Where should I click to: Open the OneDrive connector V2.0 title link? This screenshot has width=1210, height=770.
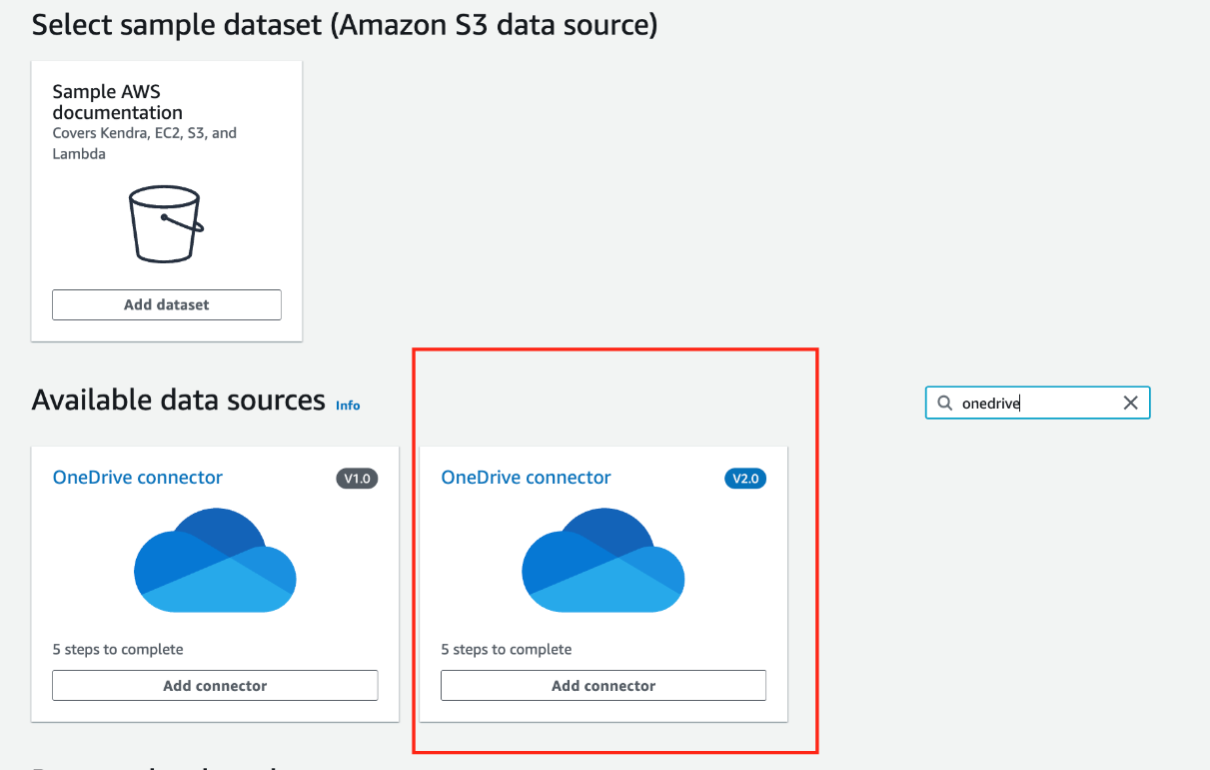click(x=526, y=478)
